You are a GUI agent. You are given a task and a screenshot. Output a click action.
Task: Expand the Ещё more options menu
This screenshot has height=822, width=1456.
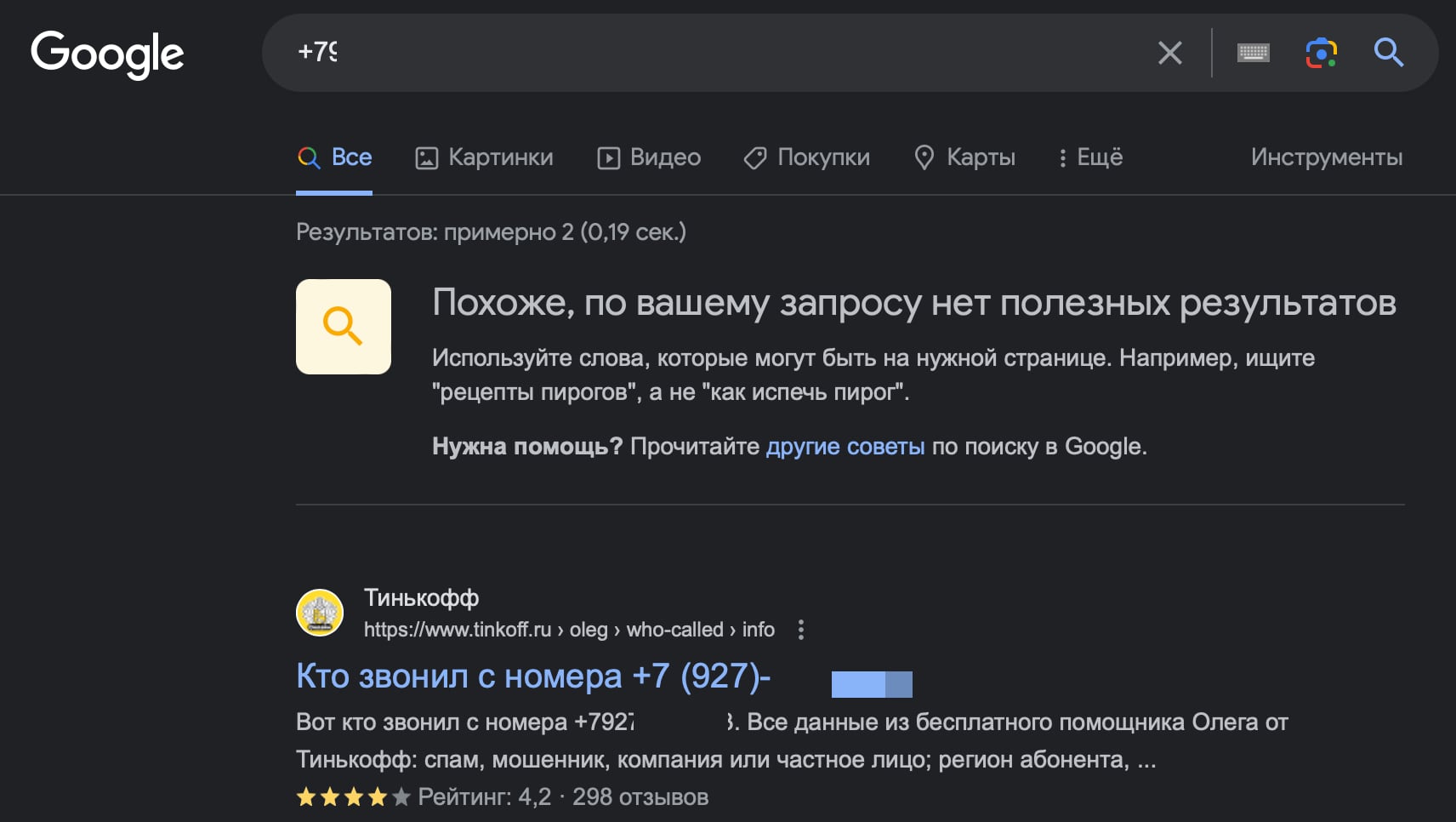1089,157
